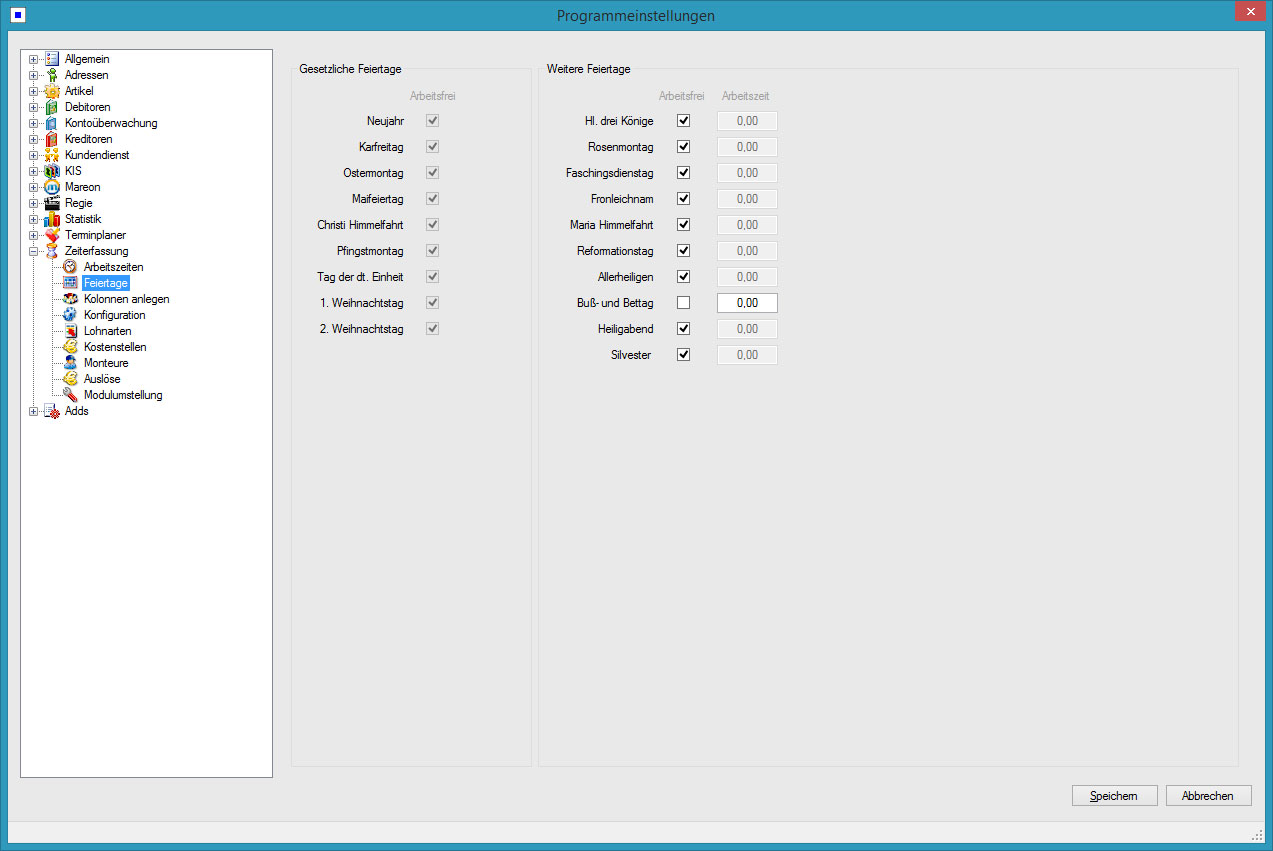This screenshot has width=1273, height=851.
Task: Toggle the Silvester Arbeitsfrei checkbox
Action: coord(684,355)
